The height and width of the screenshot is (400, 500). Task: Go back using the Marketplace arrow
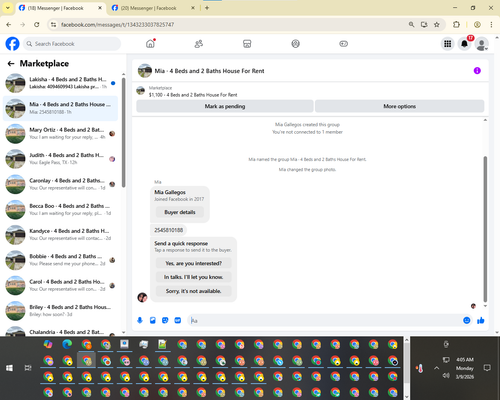(x=11, y=63)
